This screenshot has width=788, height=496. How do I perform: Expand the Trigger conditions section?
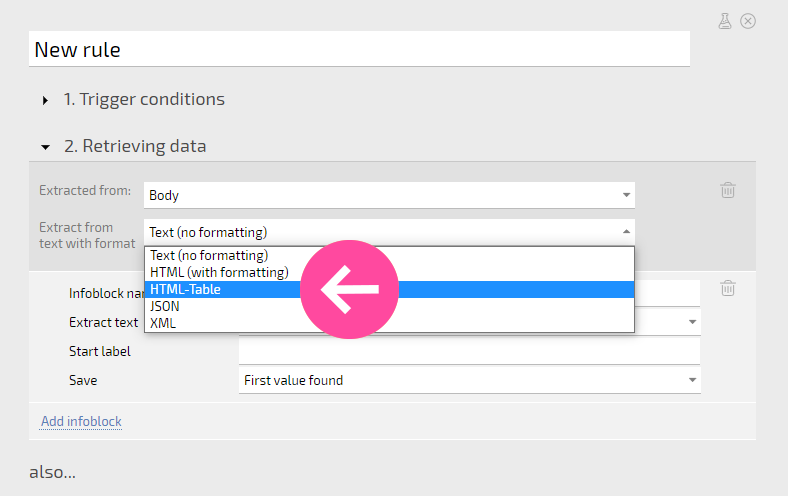(45, 101)
